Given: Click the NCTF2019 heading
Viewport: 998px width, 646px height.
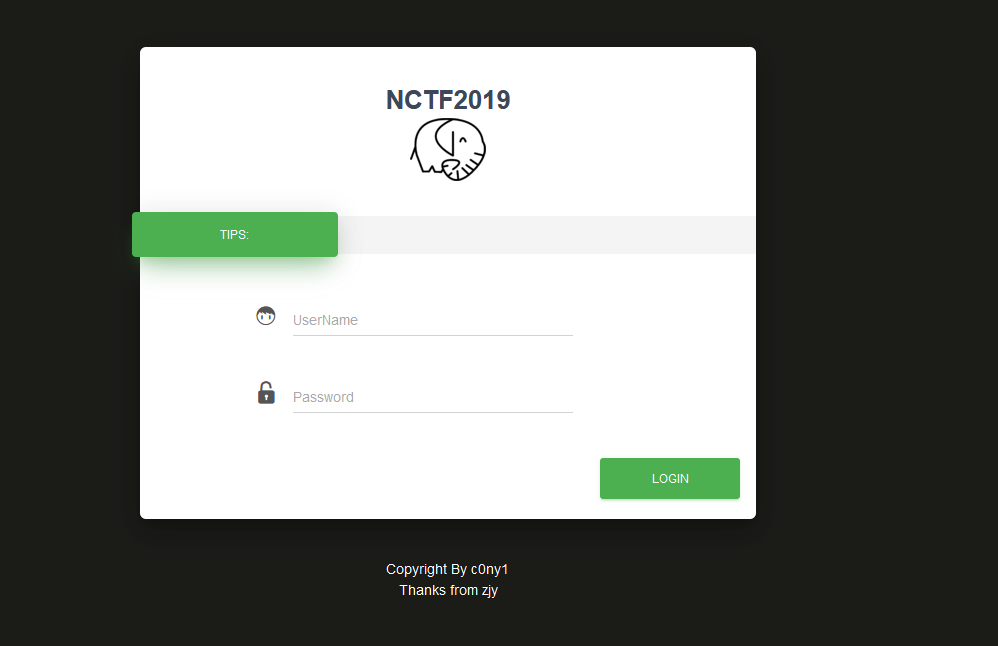Looking at the screenshot, I should click(448, 100).
